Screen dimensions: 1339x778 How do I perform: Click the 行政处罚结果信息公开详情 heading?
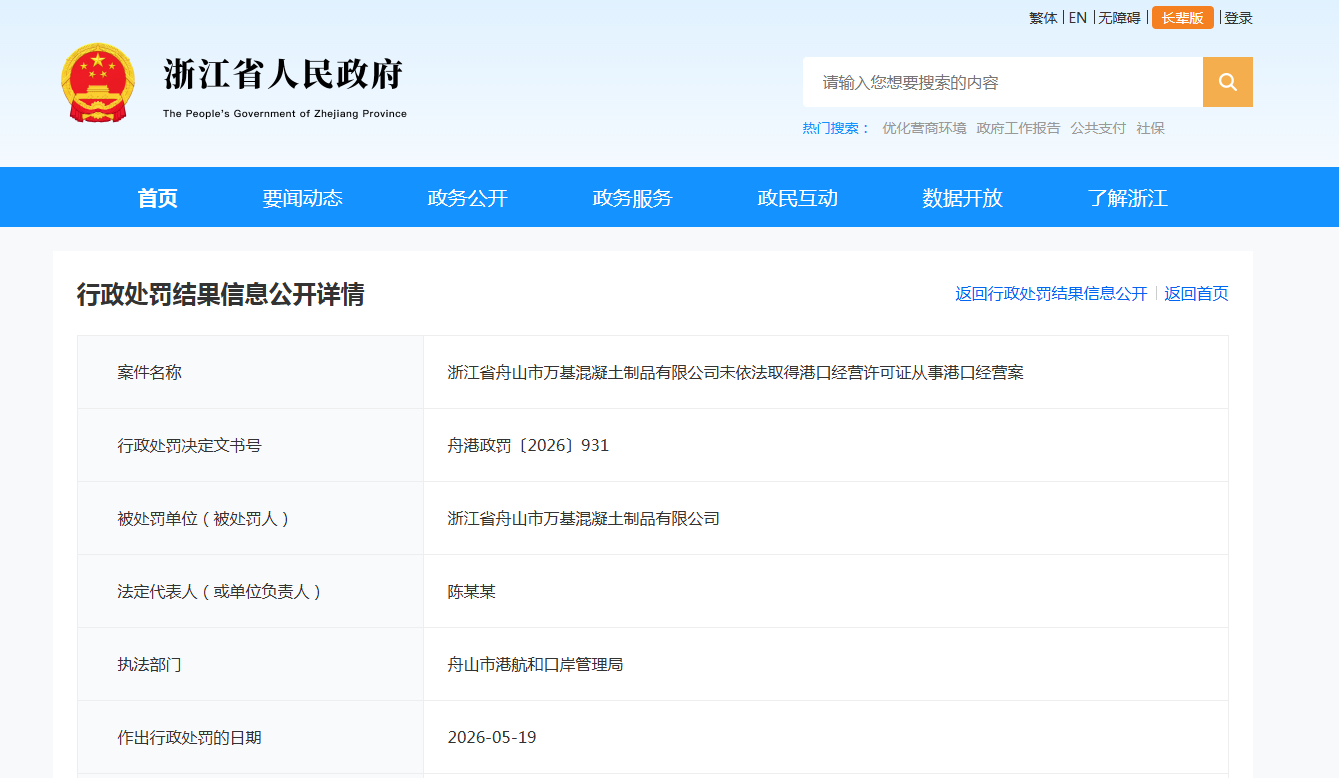click(x=220, y=294)
